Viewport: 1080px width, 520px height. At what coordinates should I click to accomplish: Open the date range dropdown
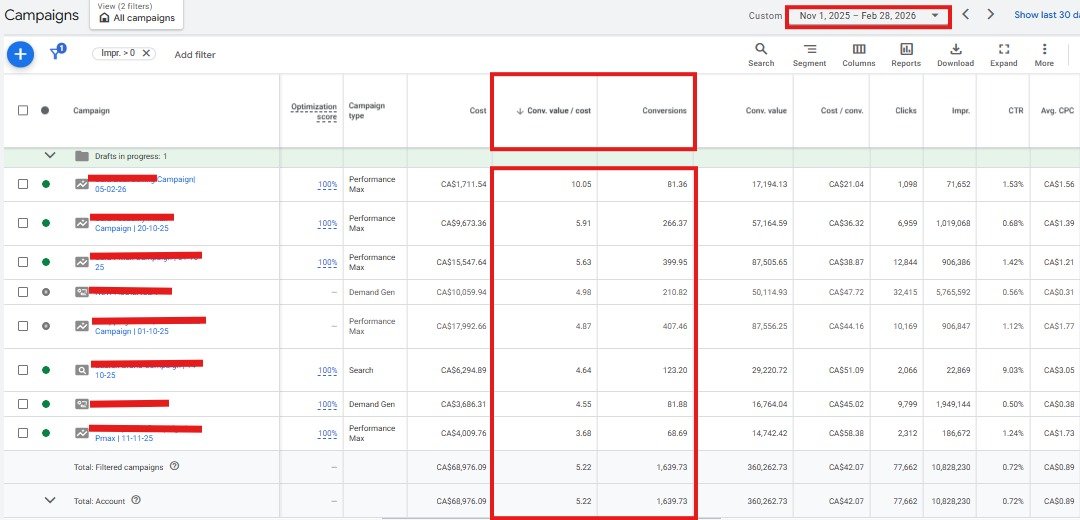868,16
